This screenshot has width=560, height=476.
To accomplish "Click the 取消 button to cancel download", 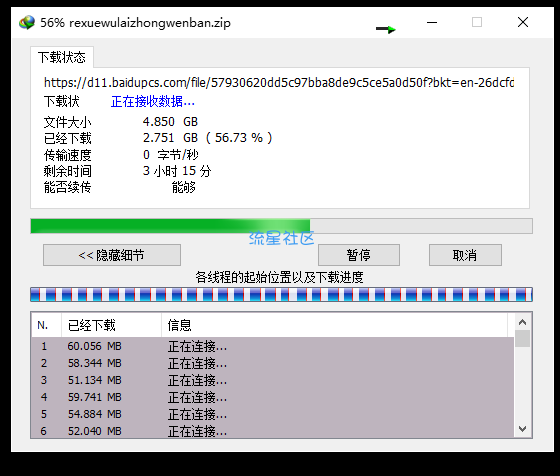I will pyautogui.click(x=465, y=255).
